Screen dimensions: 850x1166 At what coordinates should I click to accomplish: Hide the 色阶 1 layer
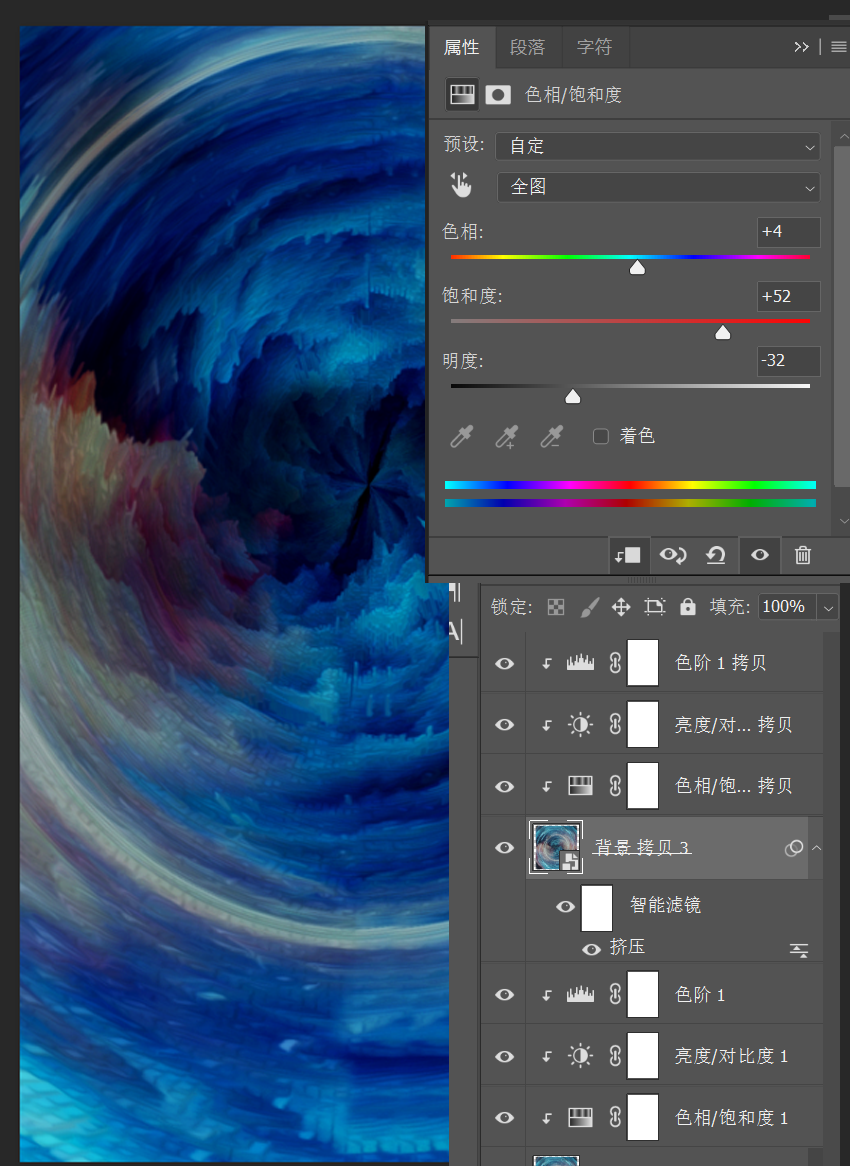(504, 995)
